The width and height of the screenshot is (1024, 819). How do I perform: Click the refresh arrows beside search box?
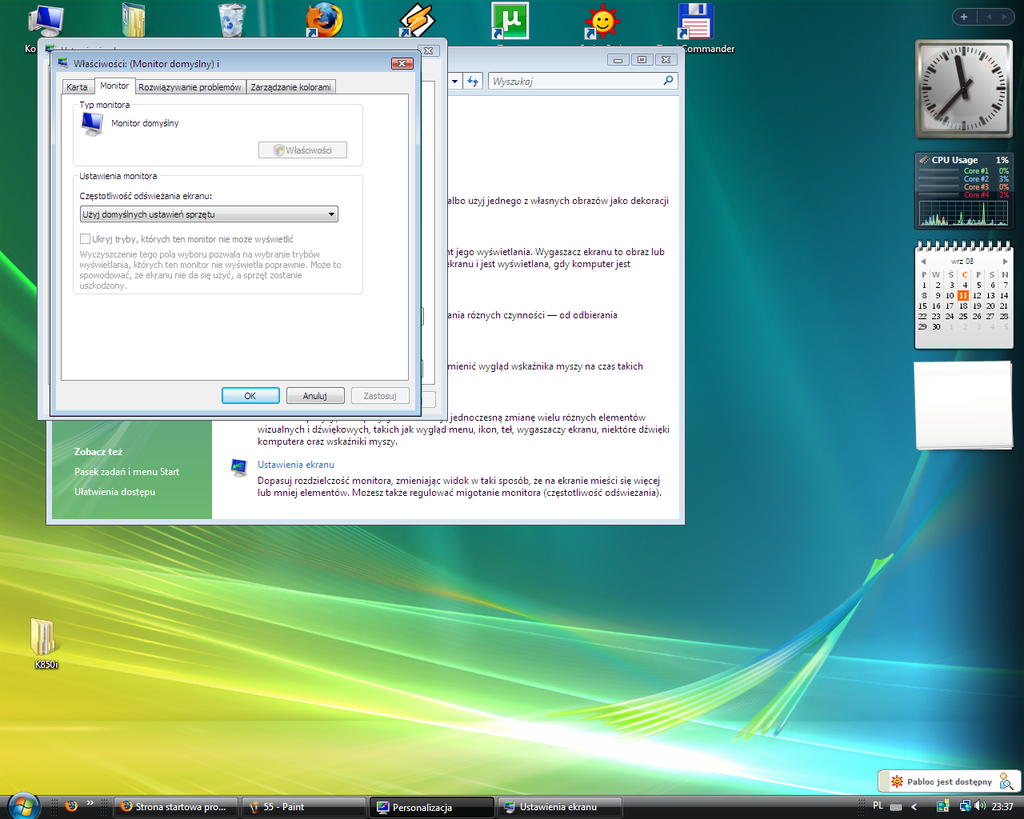coord(474,81)
